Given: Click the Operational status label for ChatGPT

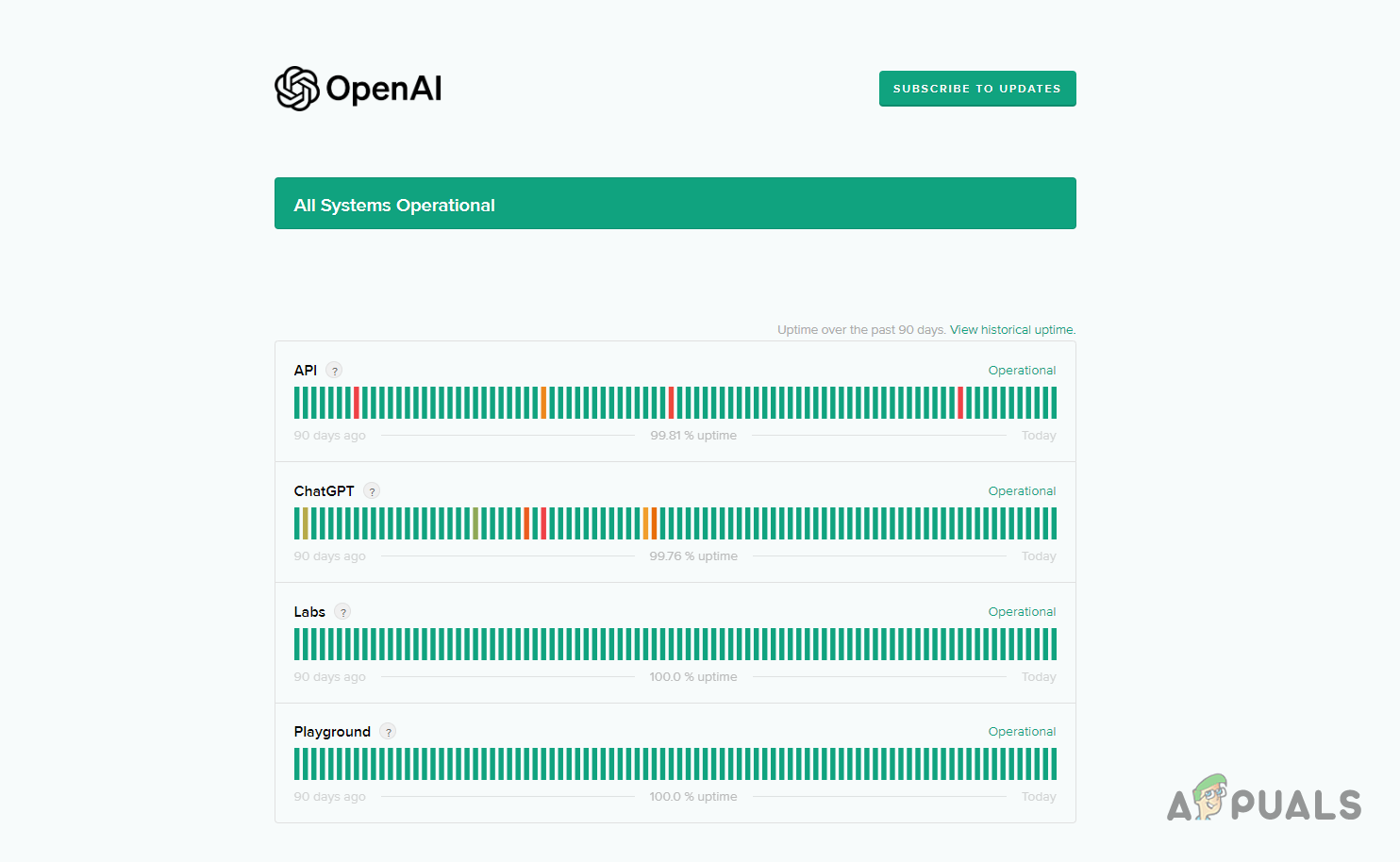Looking at the screenshot, I should point(1022,490).
